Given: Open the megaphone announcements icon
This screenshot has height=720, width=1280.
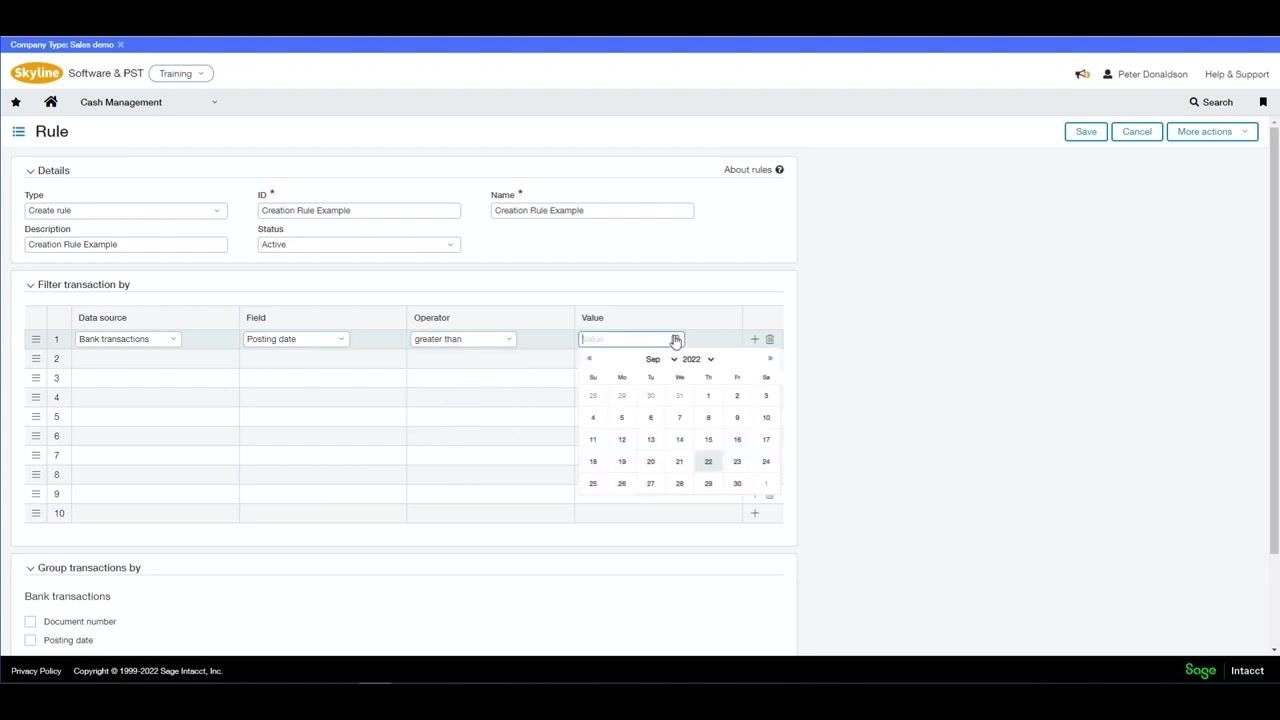Looking at the screenshot, I should (1082, 74).
